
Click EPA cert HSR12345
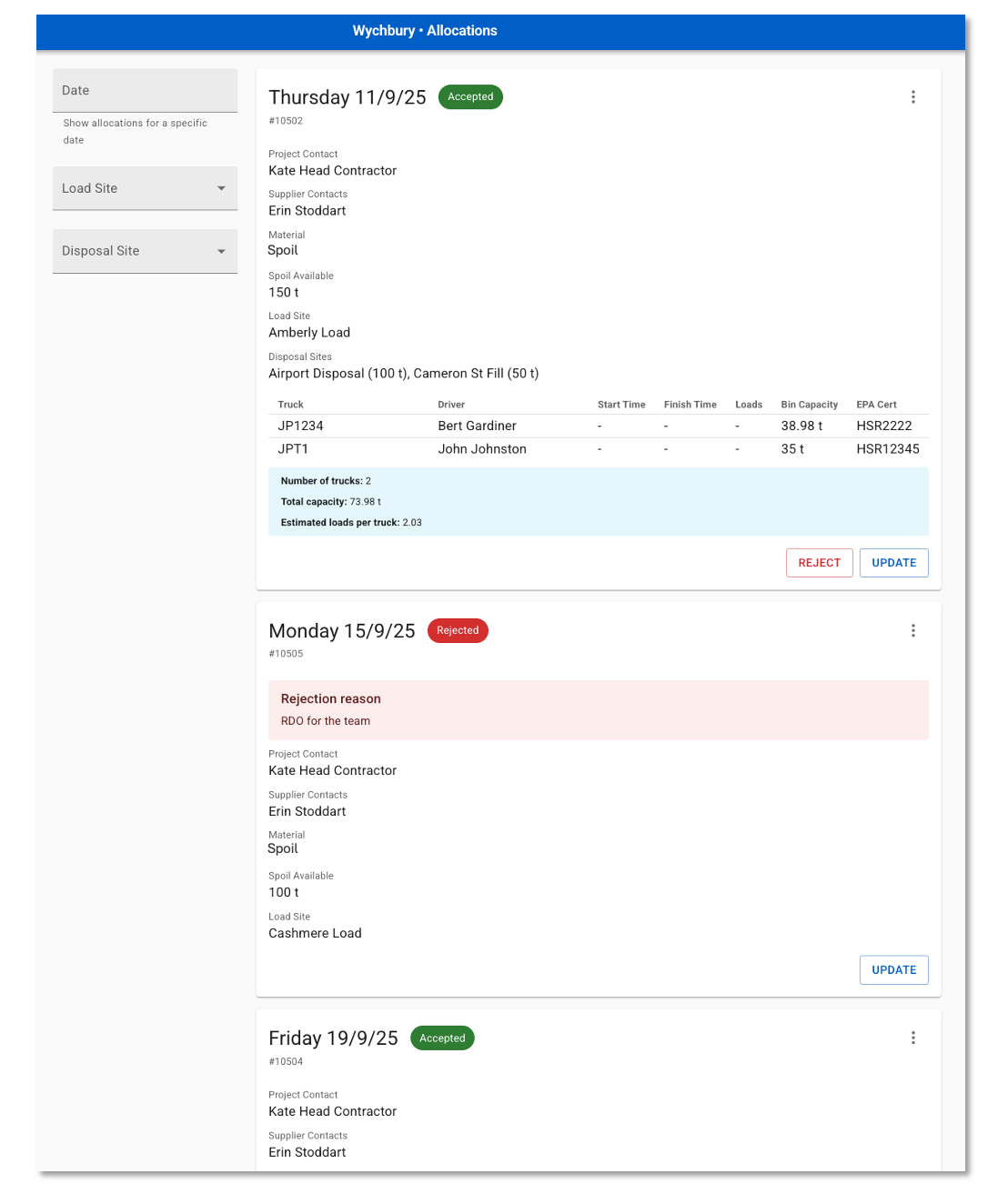(x=888, y=449)
